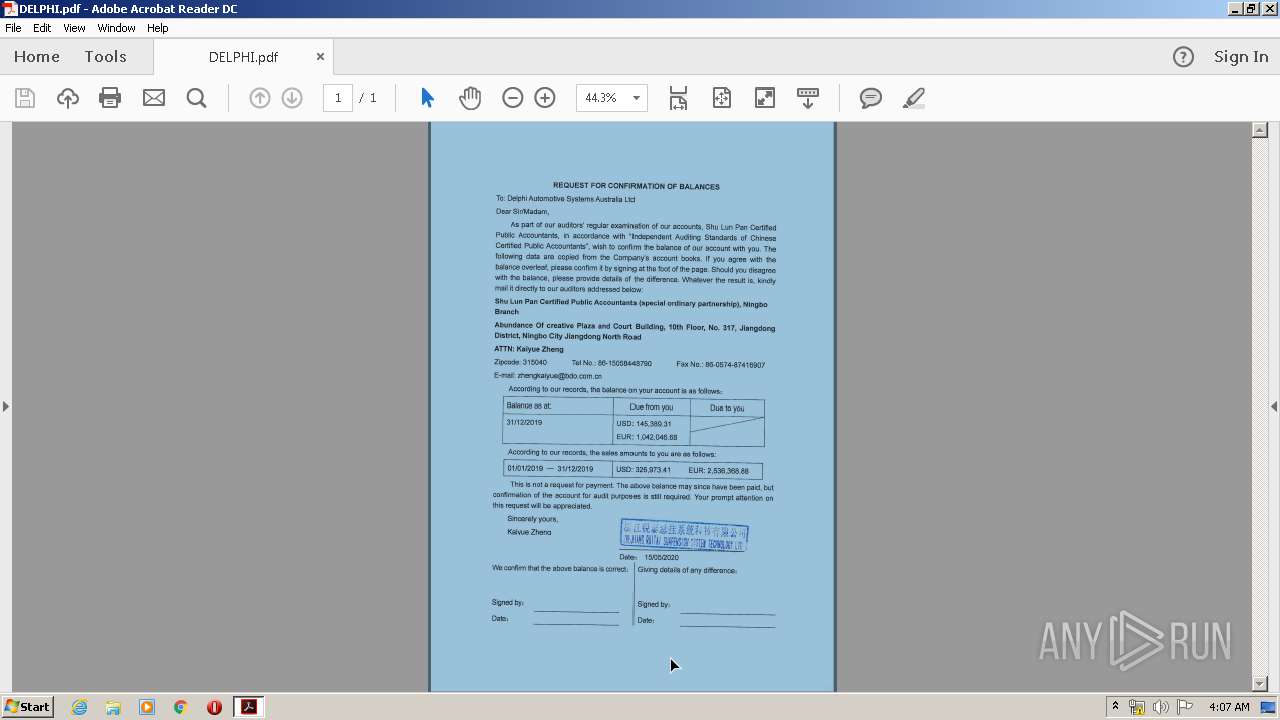Open the Edit menu

[42, 28]
